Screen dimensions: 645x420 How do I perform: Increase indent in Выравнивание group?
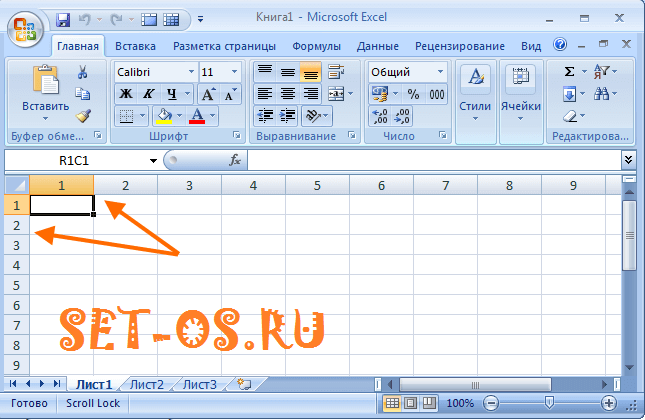288,116
